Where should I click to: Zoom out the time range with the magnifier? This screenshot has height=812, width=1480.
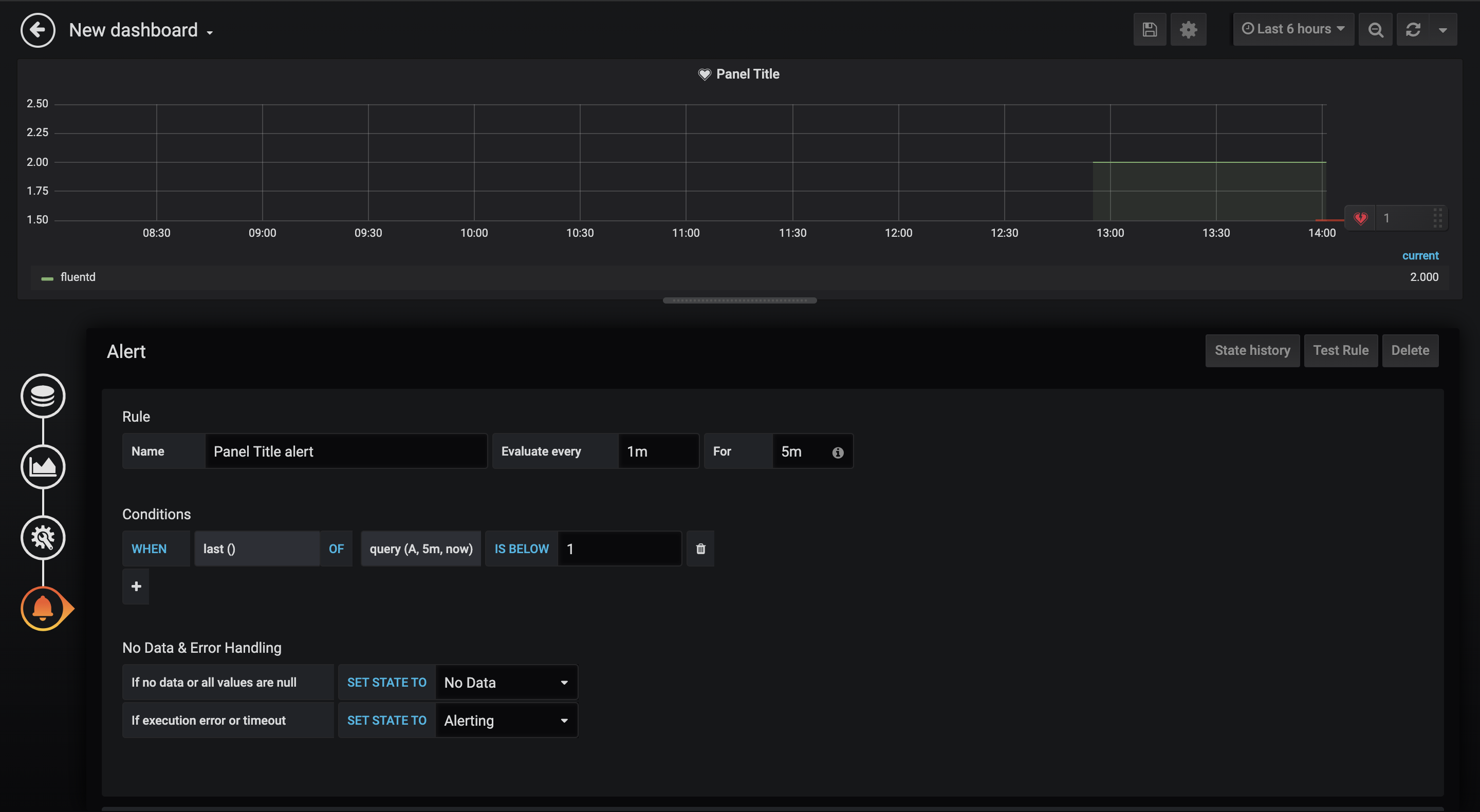coord(1376,29)
